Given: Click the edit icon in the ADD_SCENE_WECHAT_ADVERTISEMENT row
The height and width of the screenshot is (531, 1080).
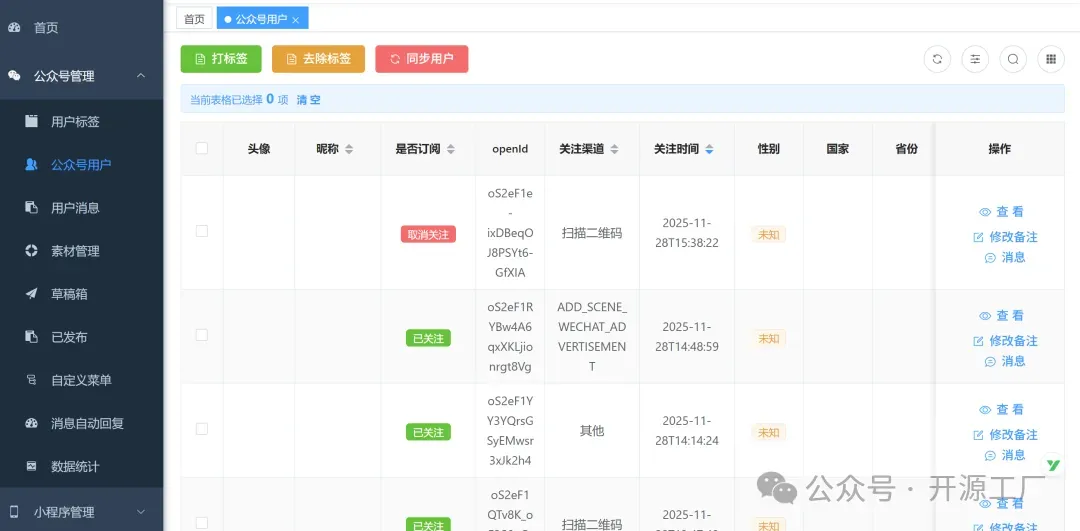Looking at the screenshot, I should click(978, 341).
